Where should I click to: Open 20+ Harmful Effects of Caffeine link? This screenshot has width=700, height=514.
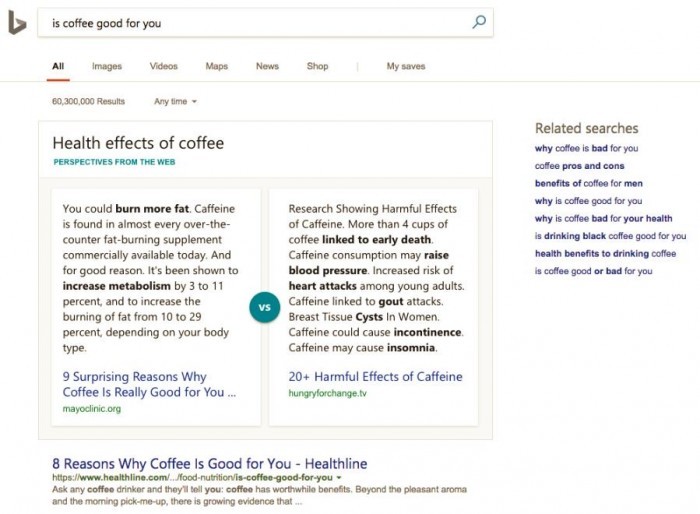(x=375, y=377)
